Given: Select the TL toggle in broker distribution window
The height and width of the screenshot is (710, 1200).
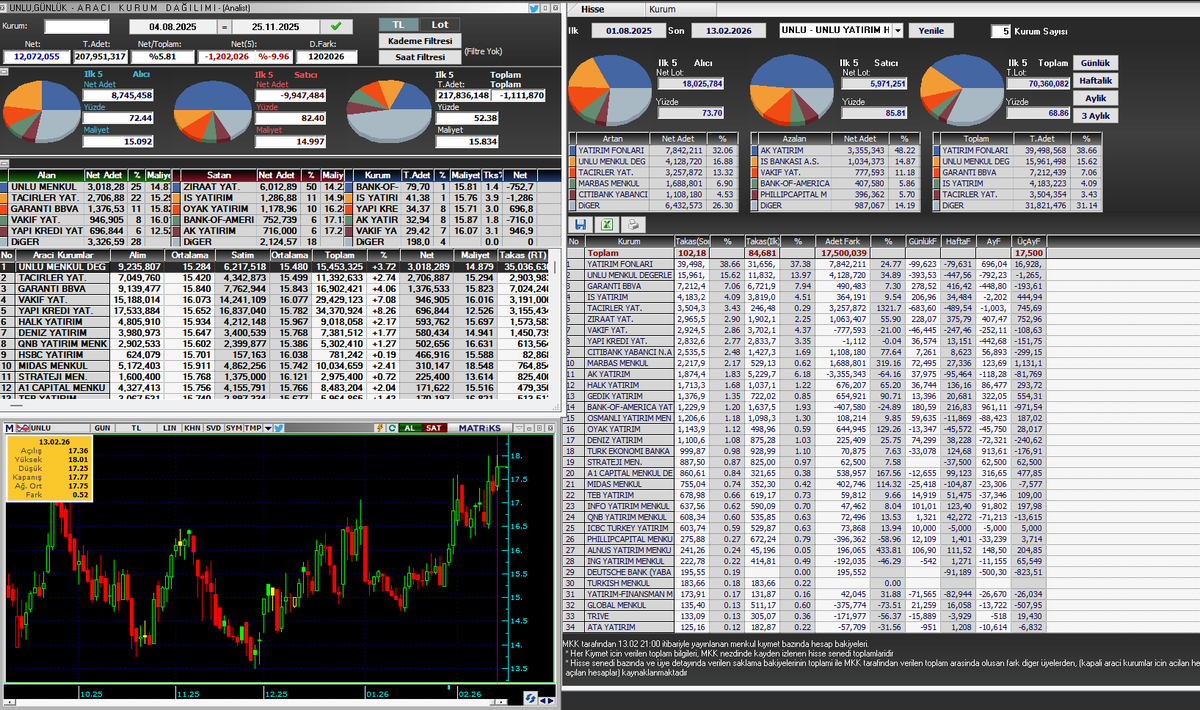Looking at the screenshot, I should coord(399,24).
